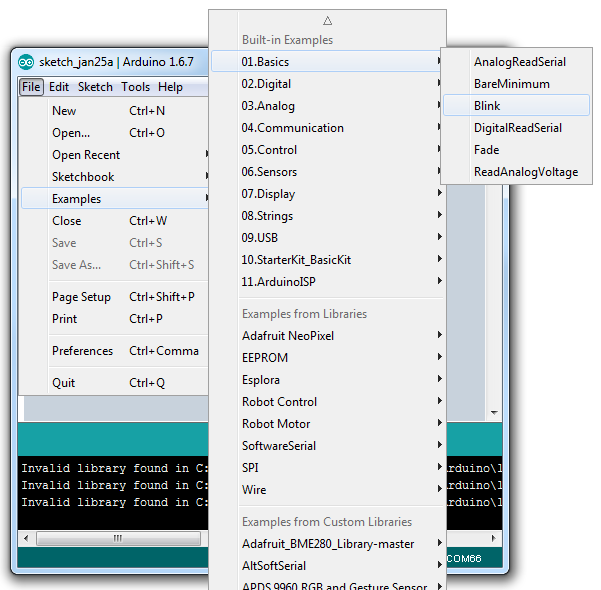601x590 pixels.
Task: Expand Adafruit_BME280_Library-master examples
Action: tap(327, 544)
